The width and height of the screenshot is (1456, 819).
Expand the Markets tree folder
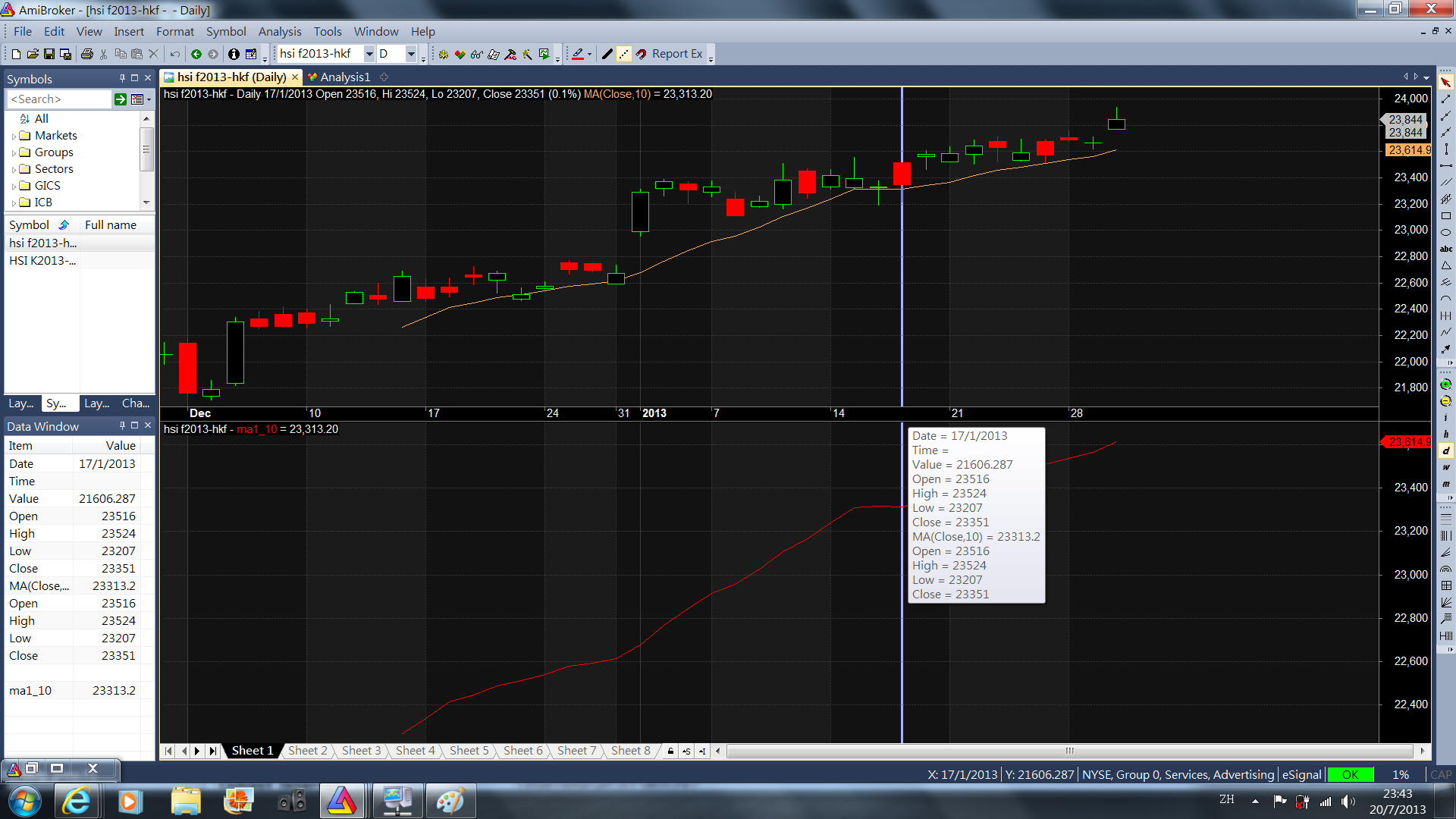point(14,136)
